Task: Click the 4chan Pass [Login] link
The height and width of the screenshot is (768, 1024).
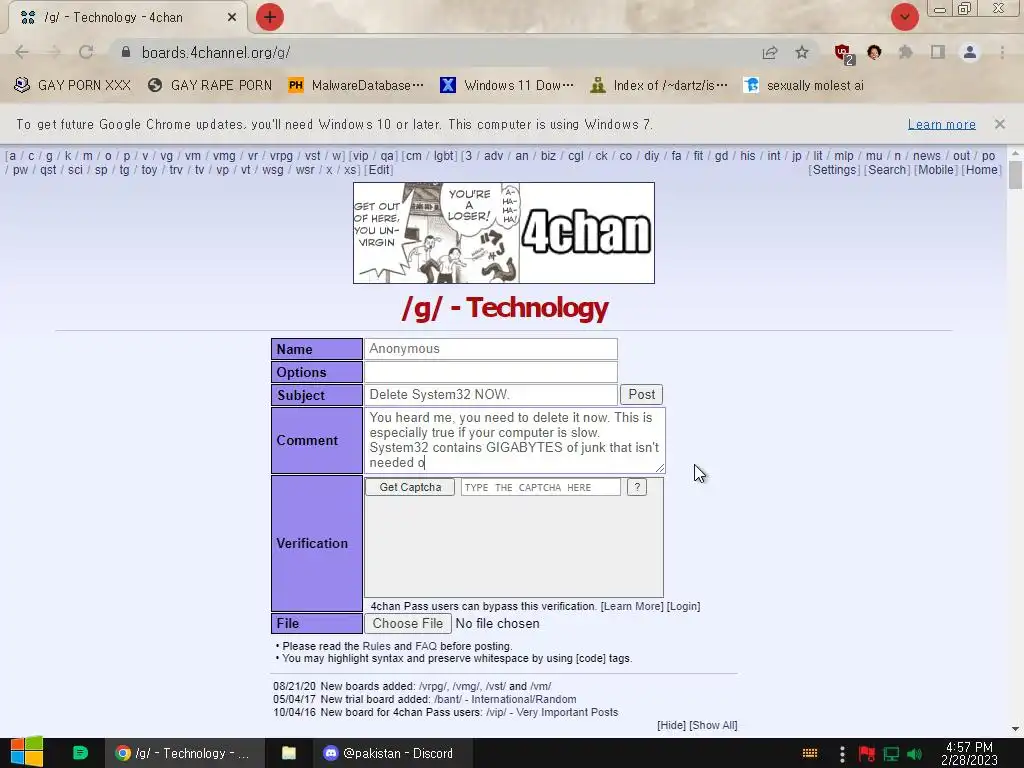Action: pyautogui.click(x=683, y=607)
